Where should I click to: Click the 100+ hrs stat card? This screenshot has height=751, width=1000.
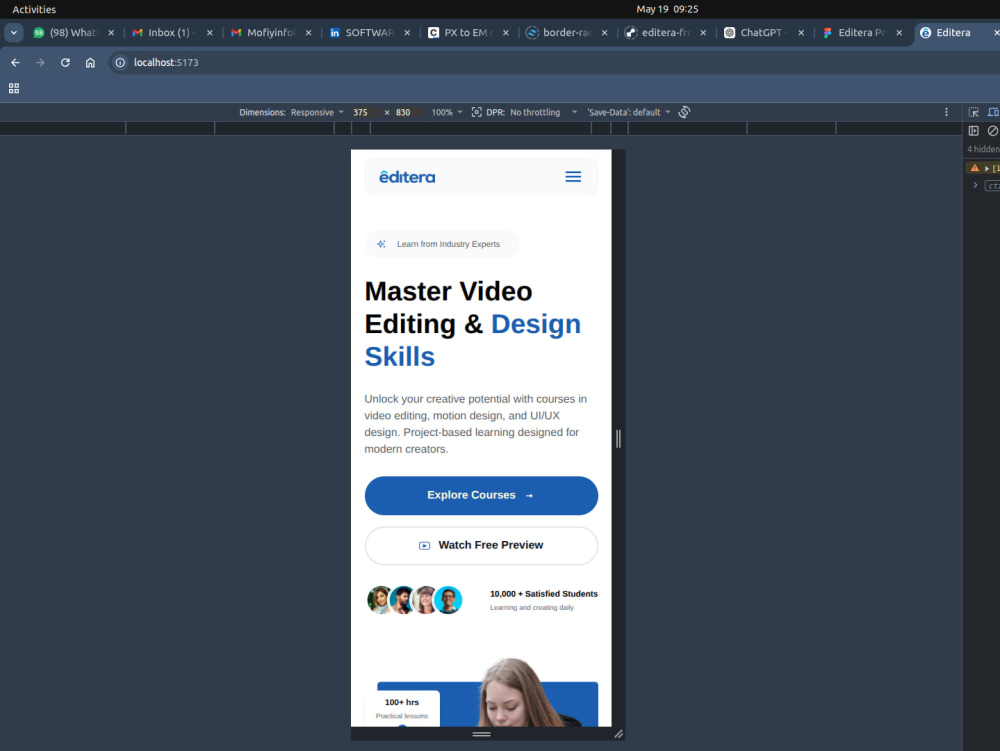(402, 708)
